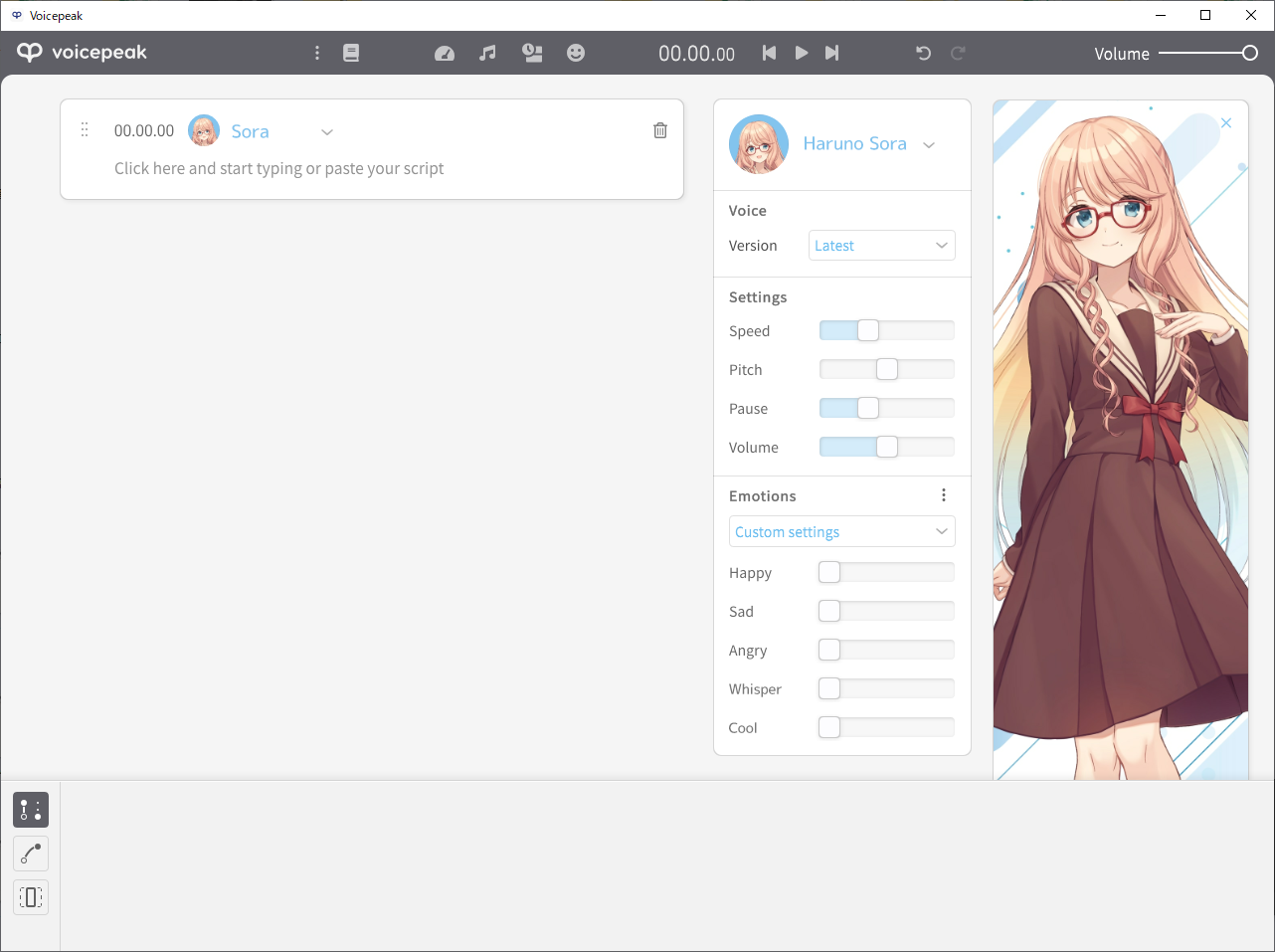
Task: Click the Haruno Sora name label
Action: tap(855, 143)
